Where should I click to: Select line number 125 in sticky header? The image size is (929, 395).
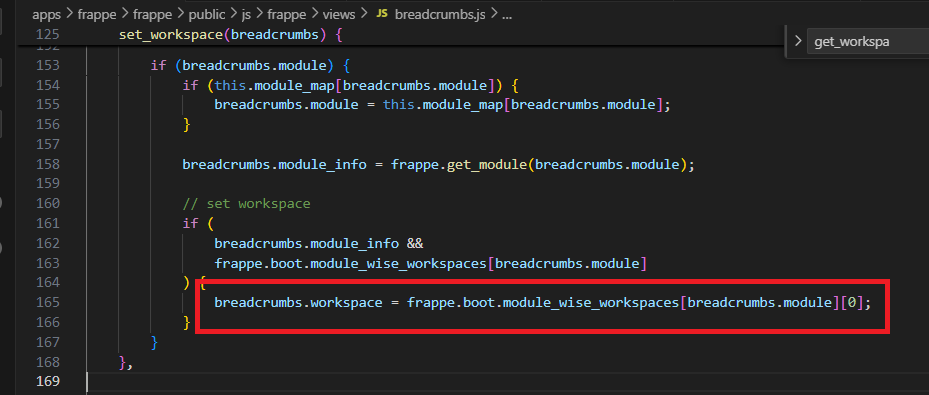pos(48,34)
